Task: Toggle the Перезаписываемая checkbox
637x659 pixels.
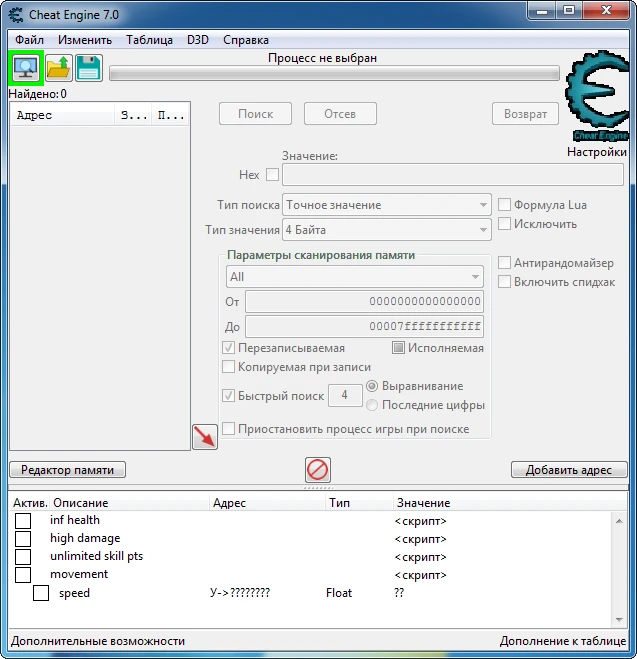Action: [x=228, y=348]
